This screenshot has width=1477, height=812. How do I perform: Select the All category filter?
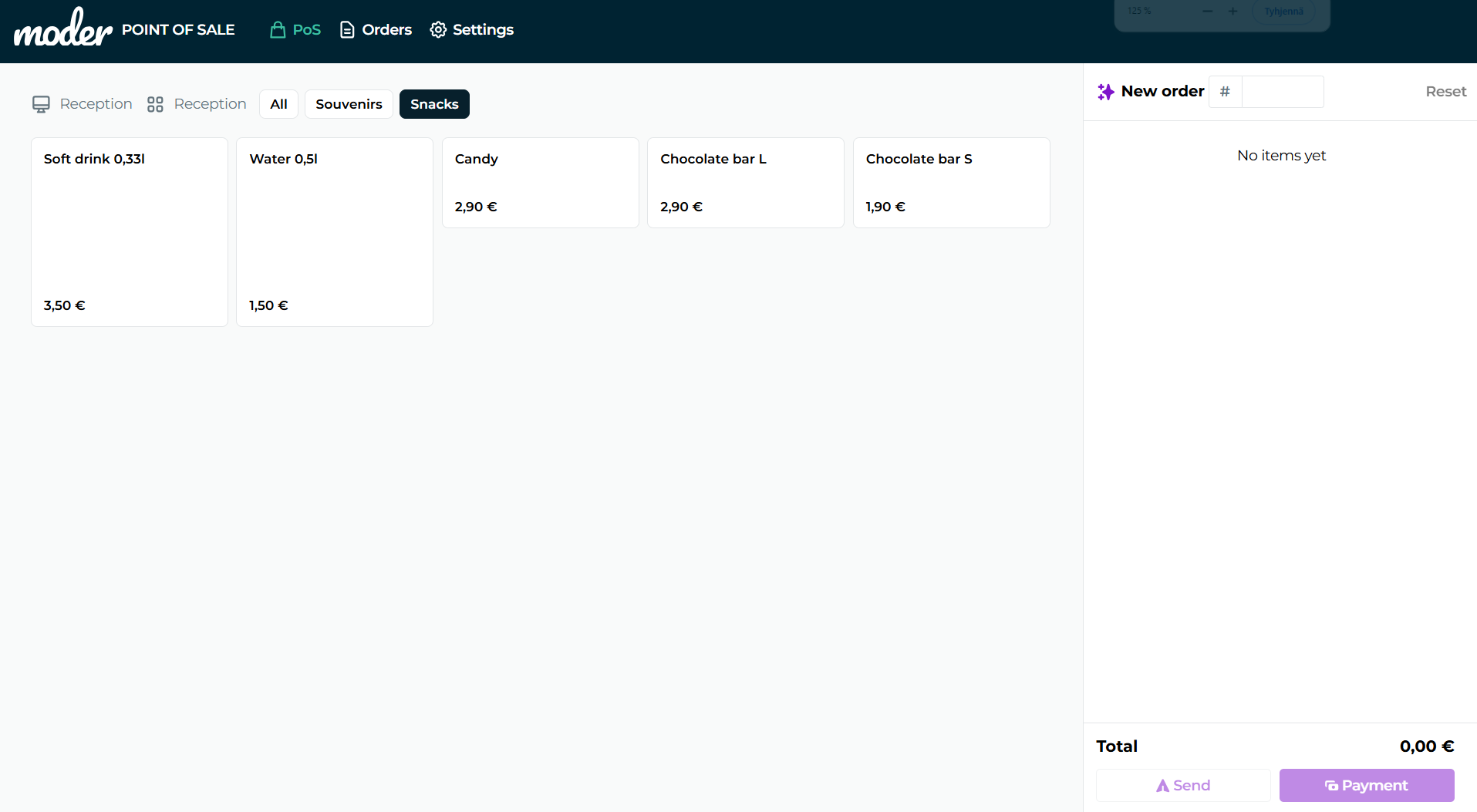(x=278, y=104)
